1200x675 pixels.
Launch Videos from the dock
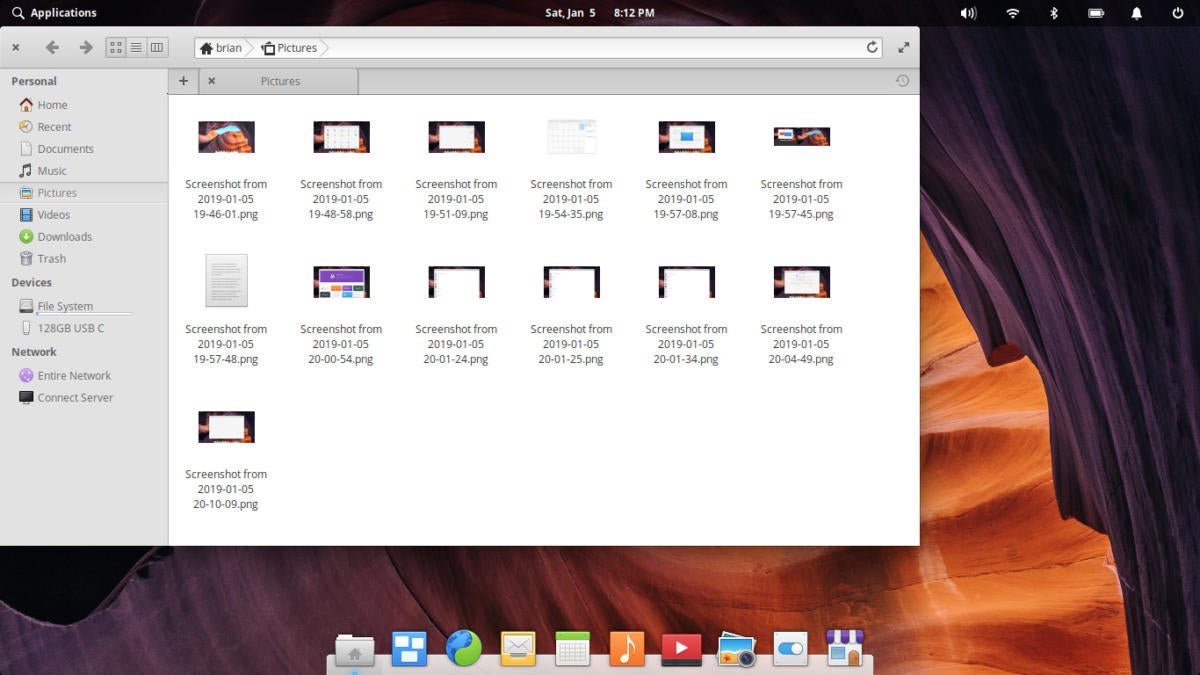tap(681, 649)
